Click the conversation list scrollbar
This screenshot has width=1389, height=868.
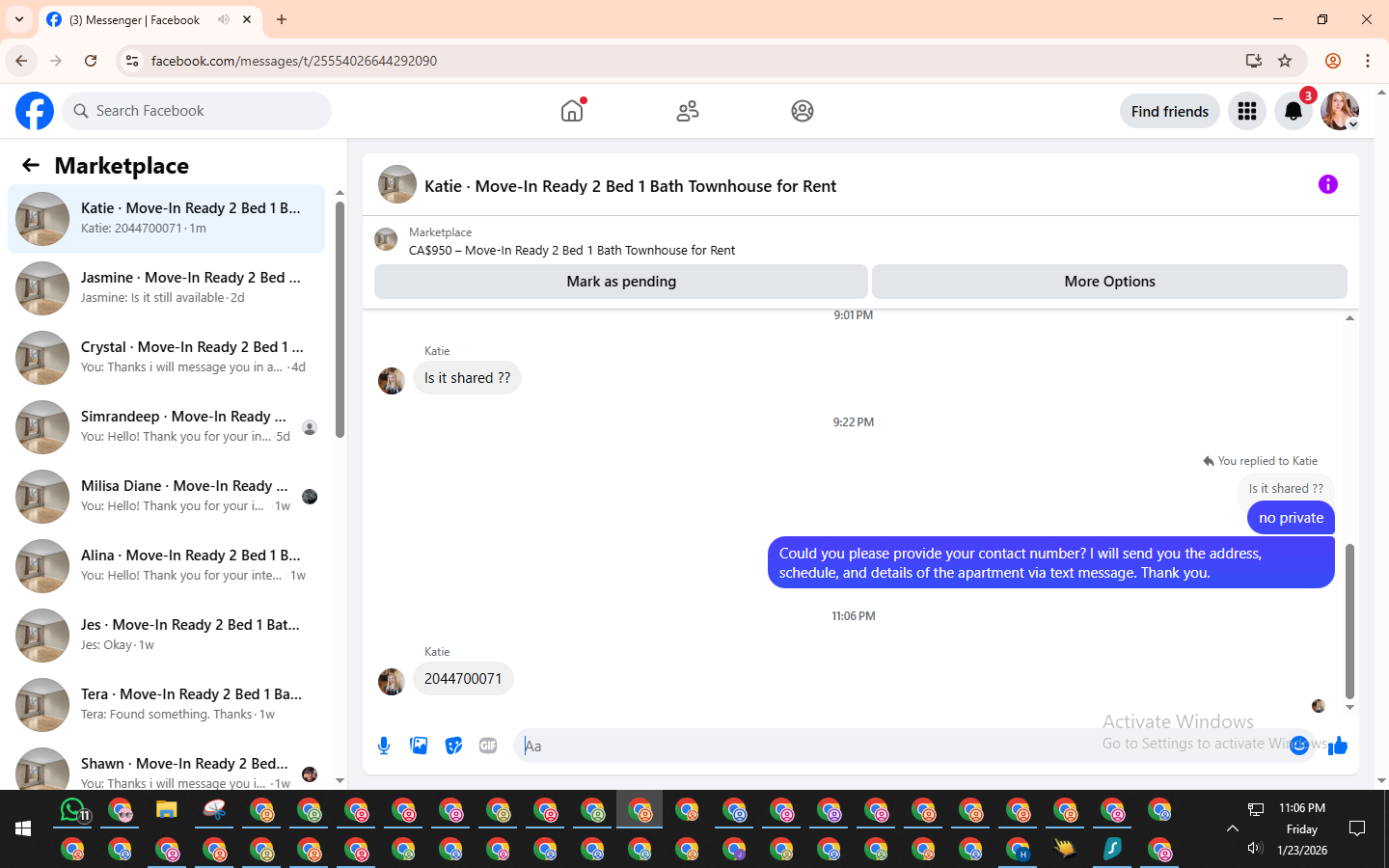pos(340,318)
